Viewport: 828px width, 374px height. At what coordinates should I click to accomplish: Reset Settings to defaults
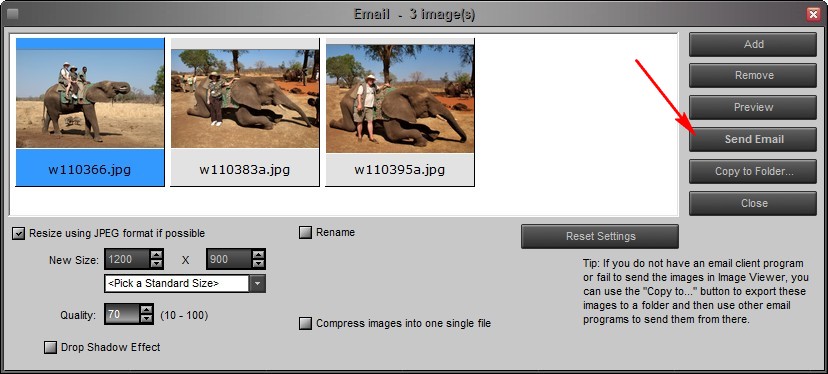coord(600,236)
